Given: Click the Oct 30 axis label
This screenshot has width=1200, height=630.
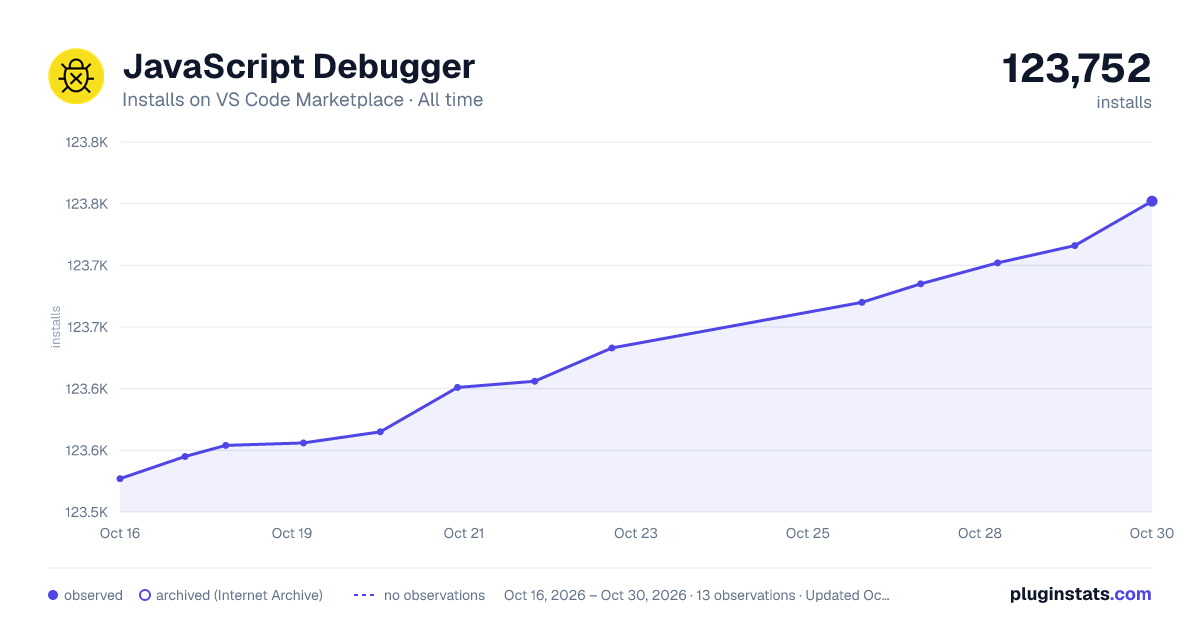Looking at the screenshot, I should pyautogui.click(x=1150, y=533).
